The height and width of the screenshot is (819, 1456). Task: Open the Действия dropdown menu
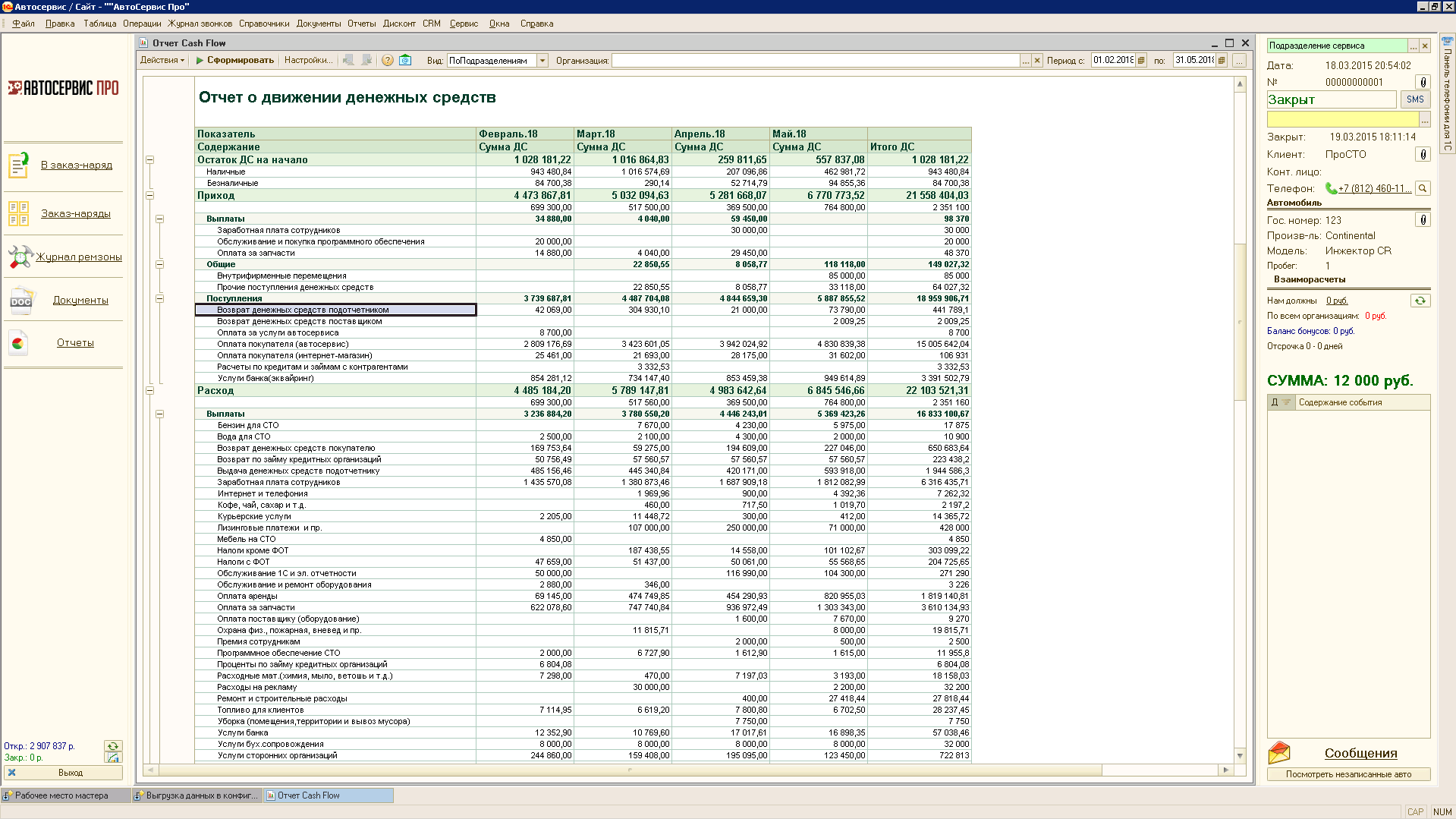pyautogui.click(x=162, y=61)
